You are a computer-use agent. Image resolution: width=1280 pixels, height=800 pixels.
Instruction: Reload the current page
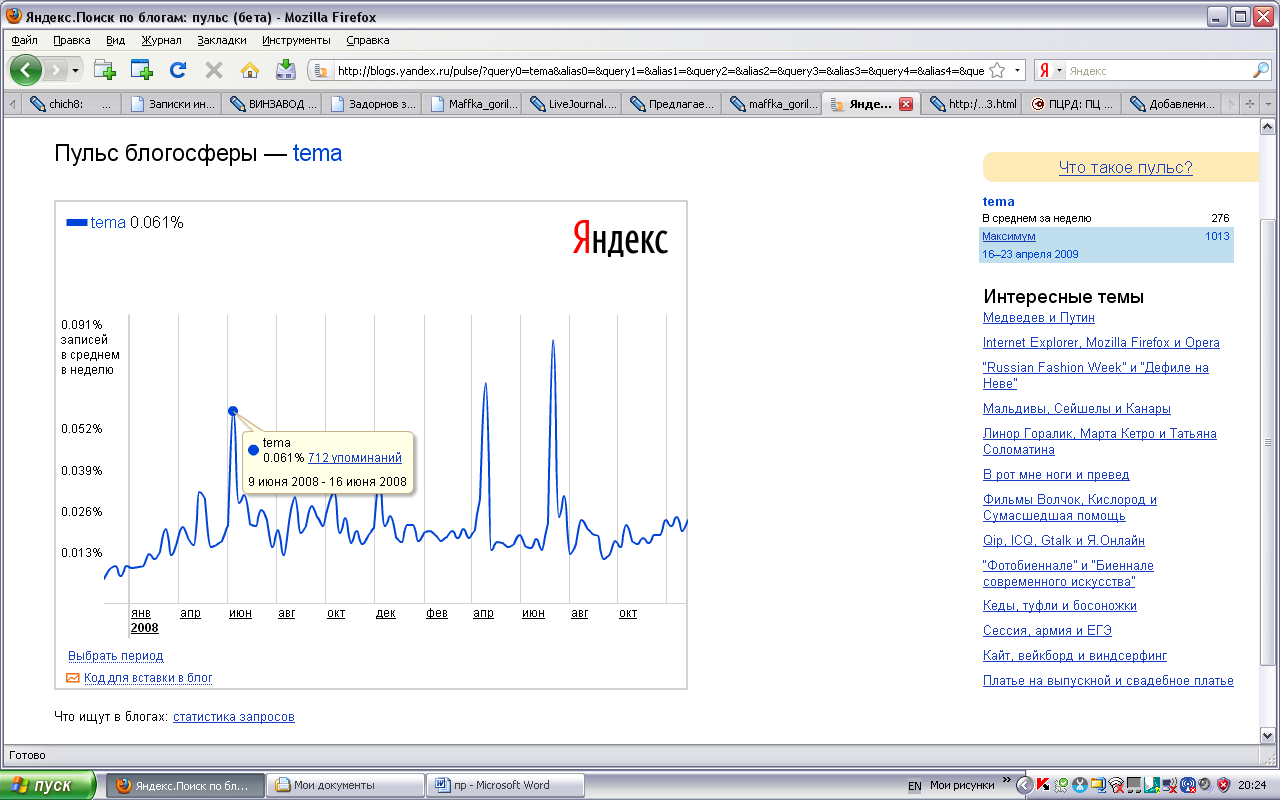click(178, 70)
